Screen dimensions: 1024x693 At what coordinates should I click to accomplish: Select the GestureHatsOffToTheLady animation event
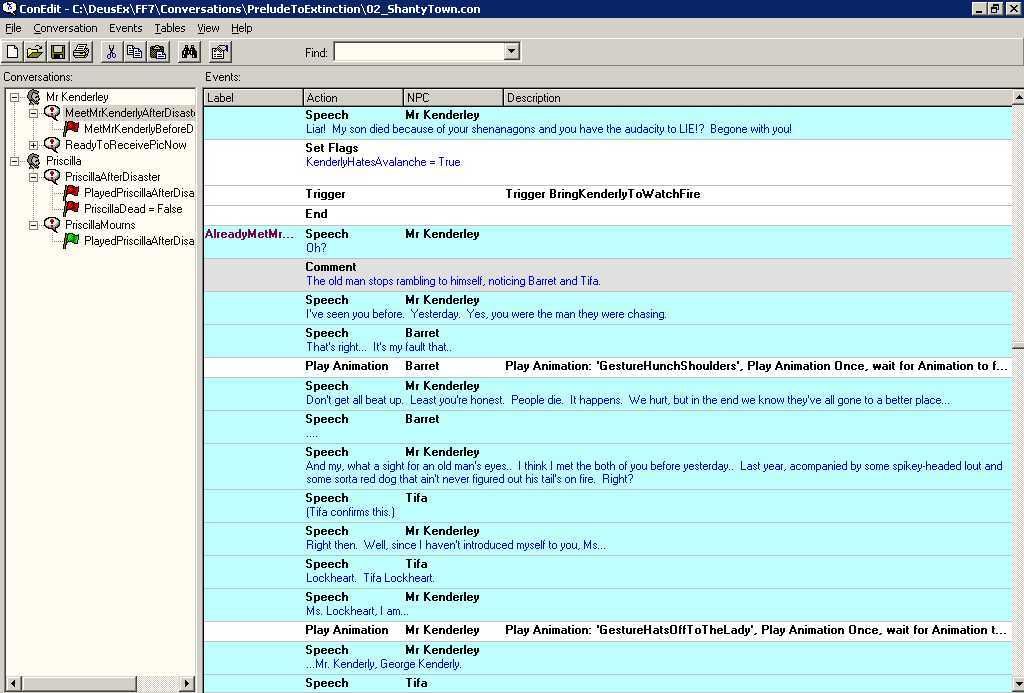[607, 630]
